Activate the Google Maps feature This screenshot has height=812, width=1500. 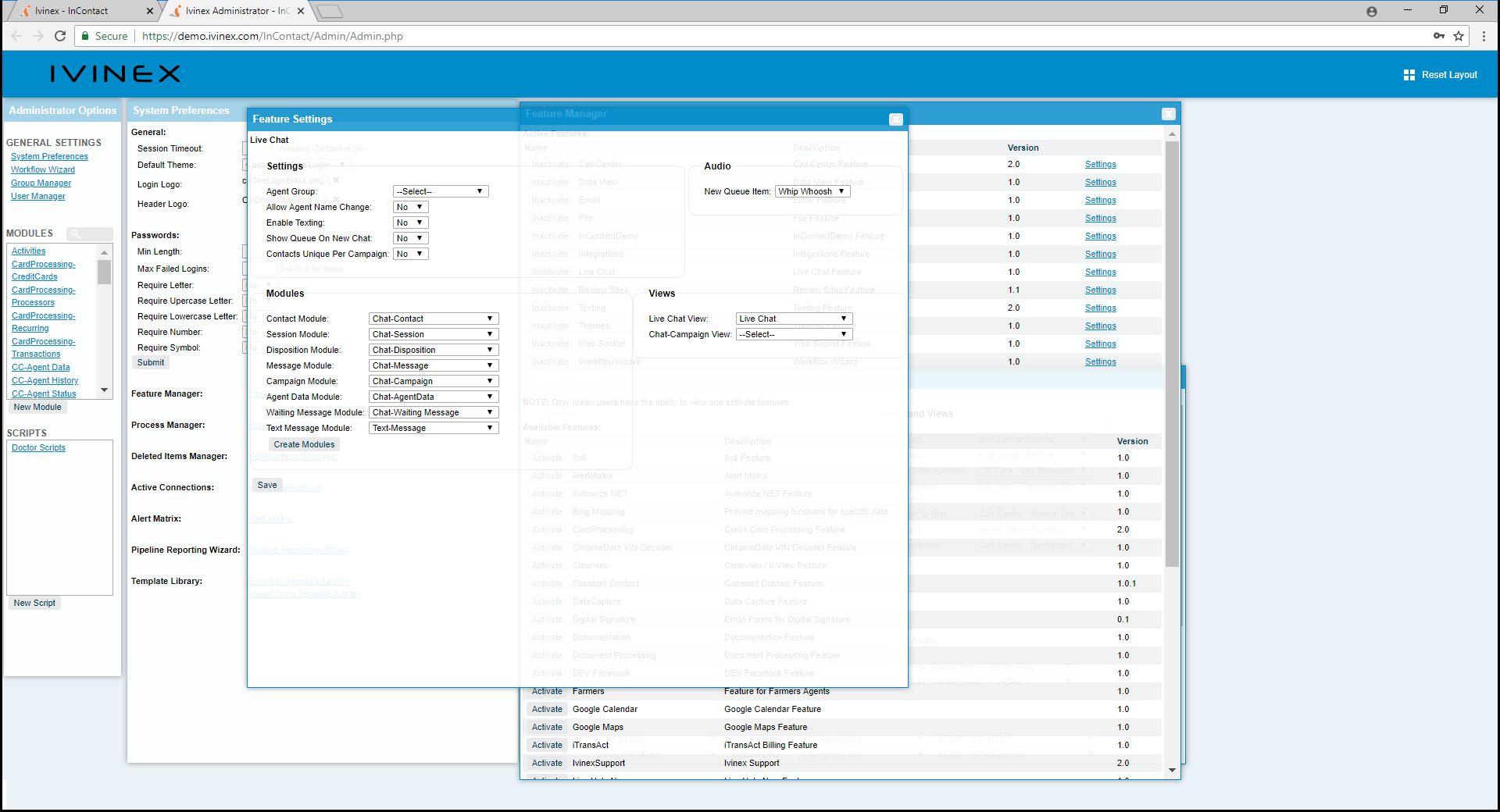coord(547,727)
